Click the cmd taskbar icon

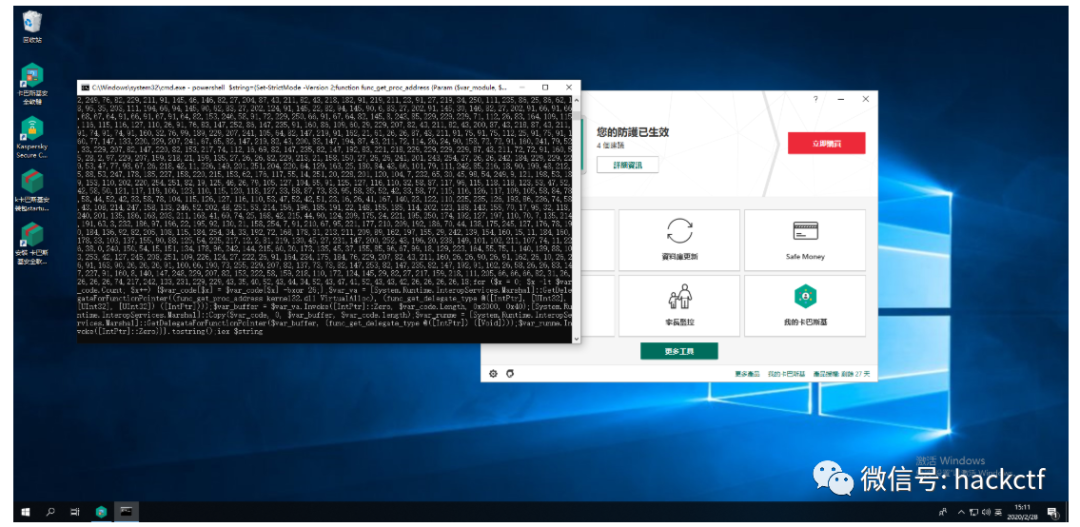click(126, 512)
